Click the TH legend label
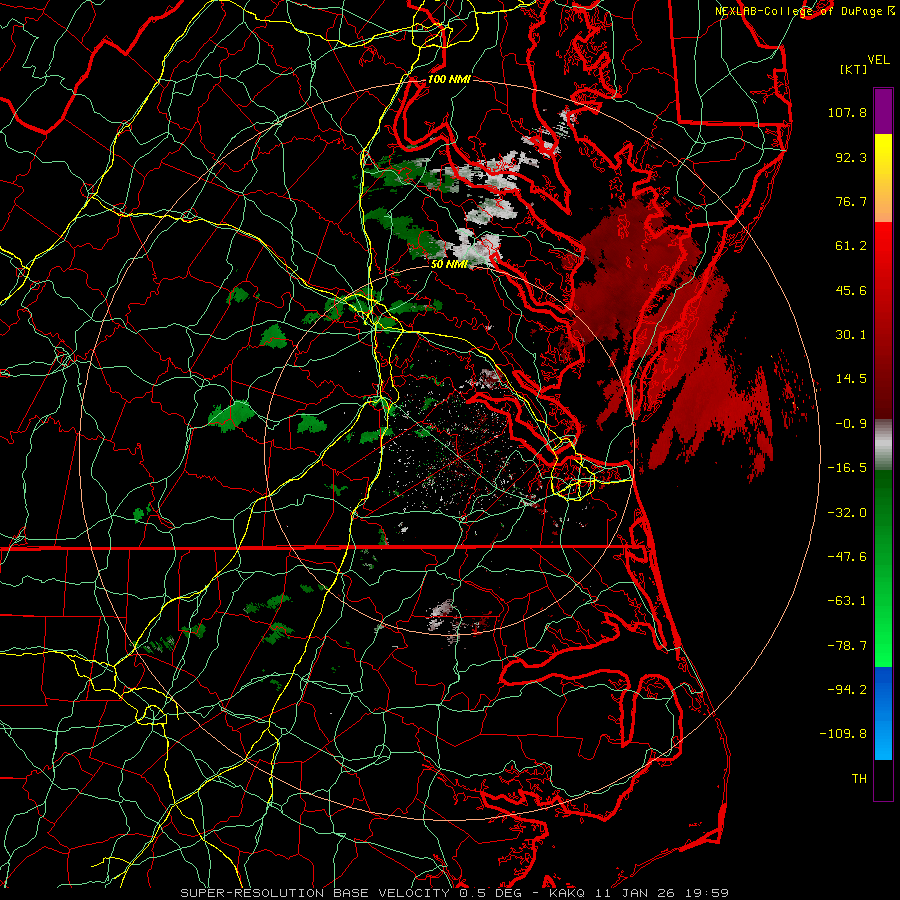 point(859,779)
